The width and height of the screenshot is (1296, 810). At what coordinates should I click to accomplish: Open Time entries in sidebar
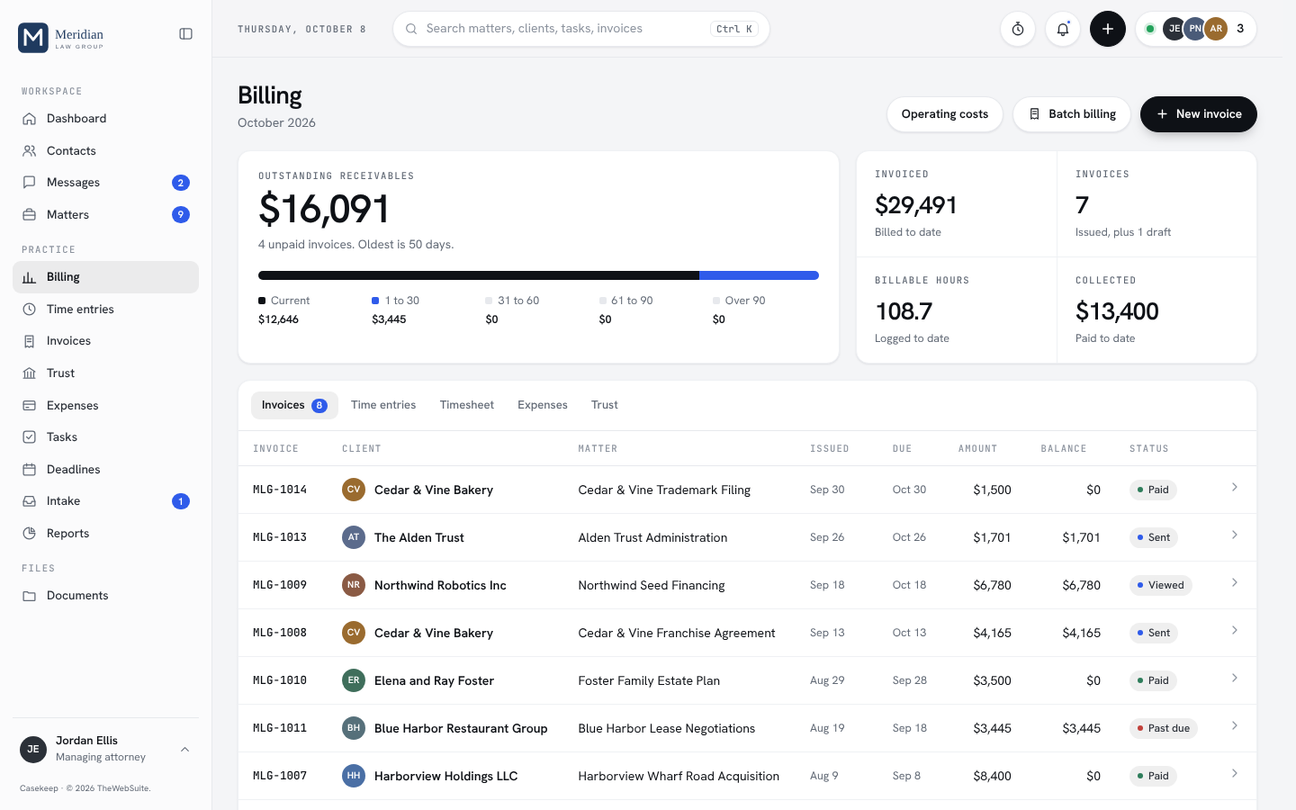pyautogui.click(x=106, y=309)
